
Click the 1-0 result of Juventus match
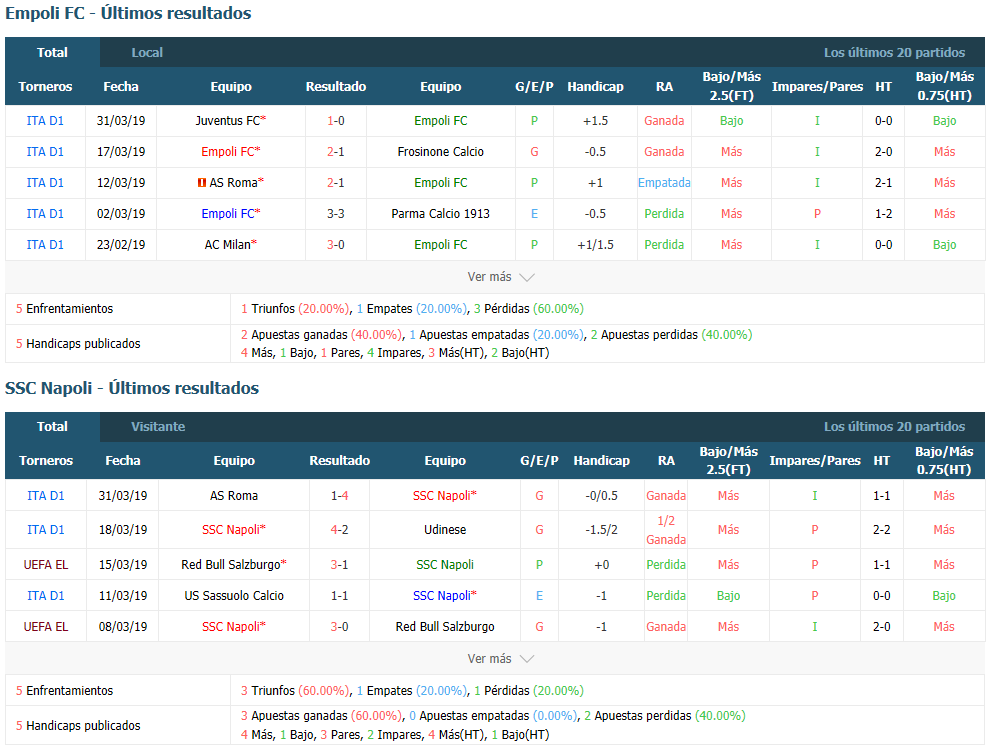[x=336, y=120]
